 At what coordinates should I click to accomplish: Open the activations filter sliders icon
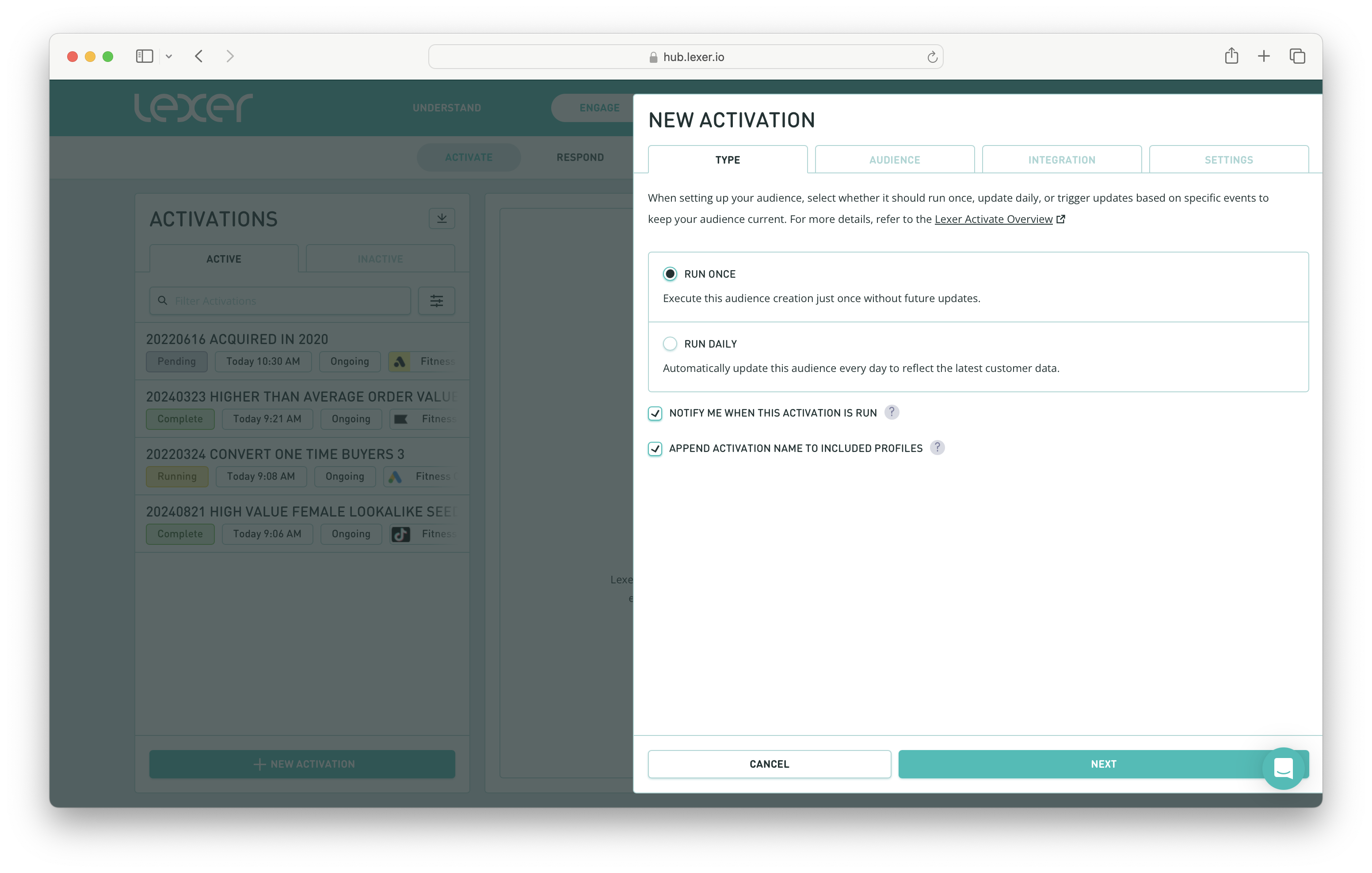436,300
